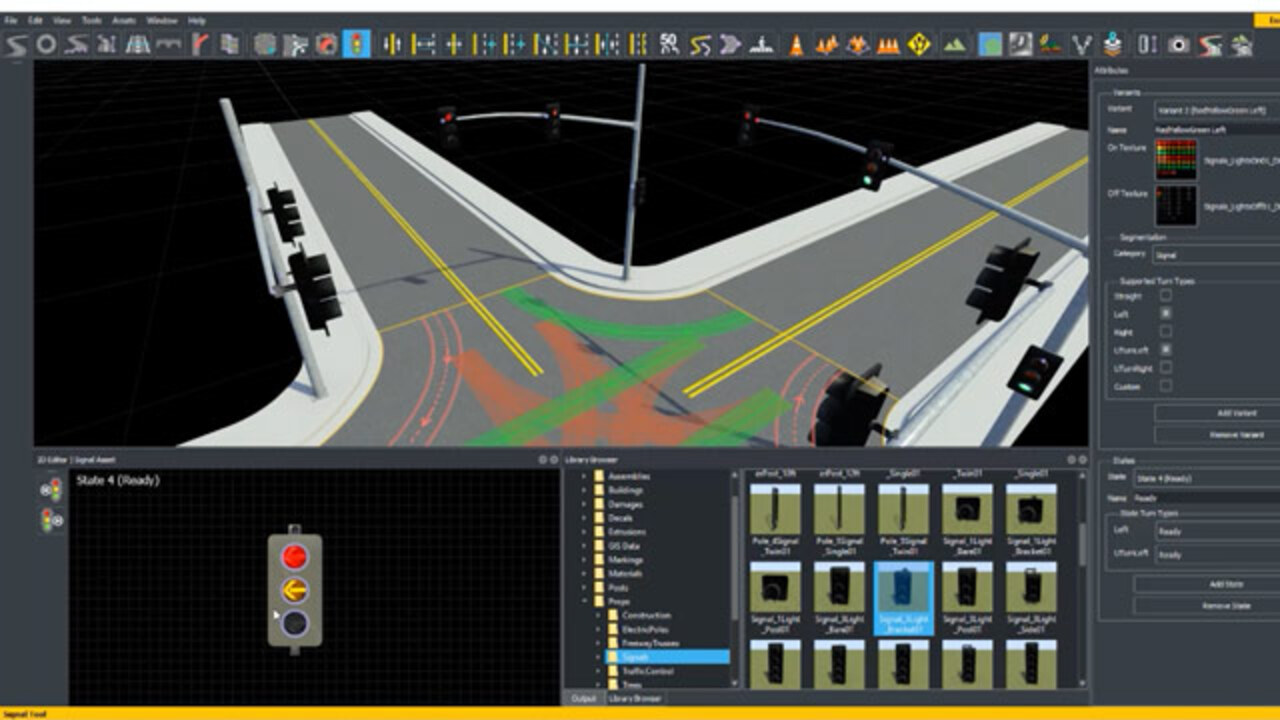Image resolution: width=1280 pixels, height=720 pixels.
Task: Toggle the Custom turn type checkbox
Action: click(1165, 386)
